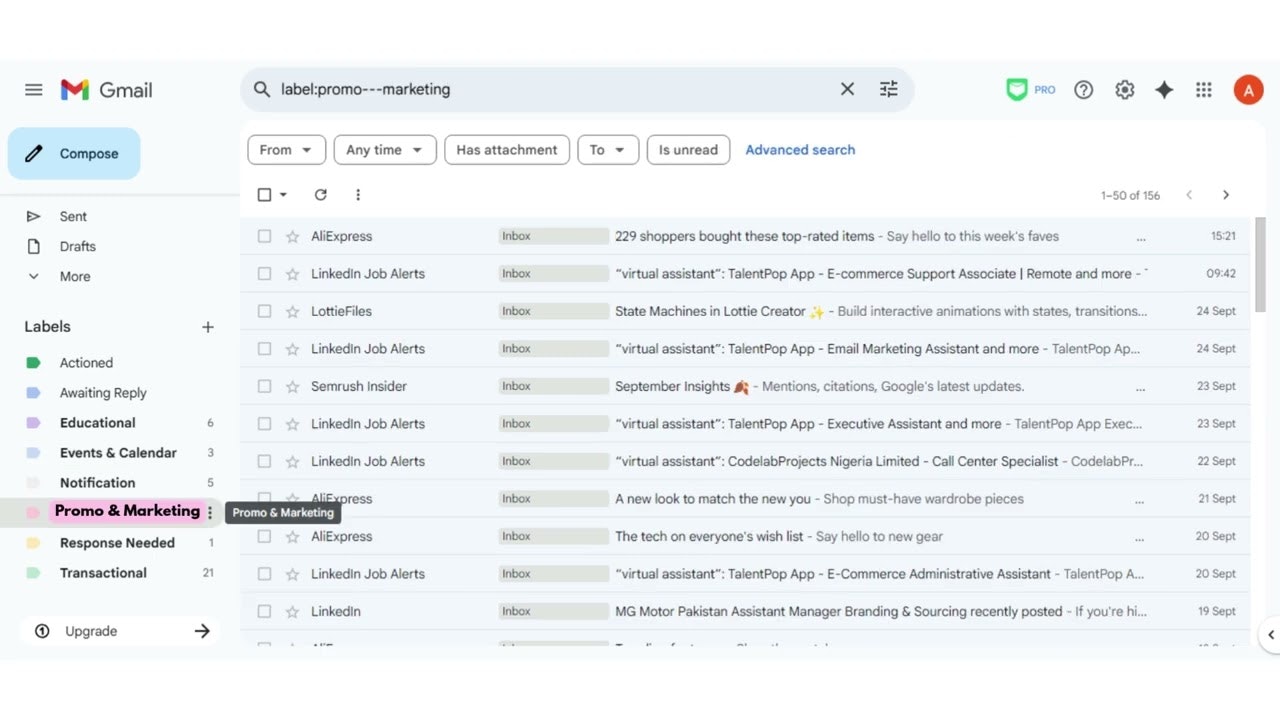Star the LottieFiles email
The width and height of the screenshot is (1280, 720).
pos(291,311)
